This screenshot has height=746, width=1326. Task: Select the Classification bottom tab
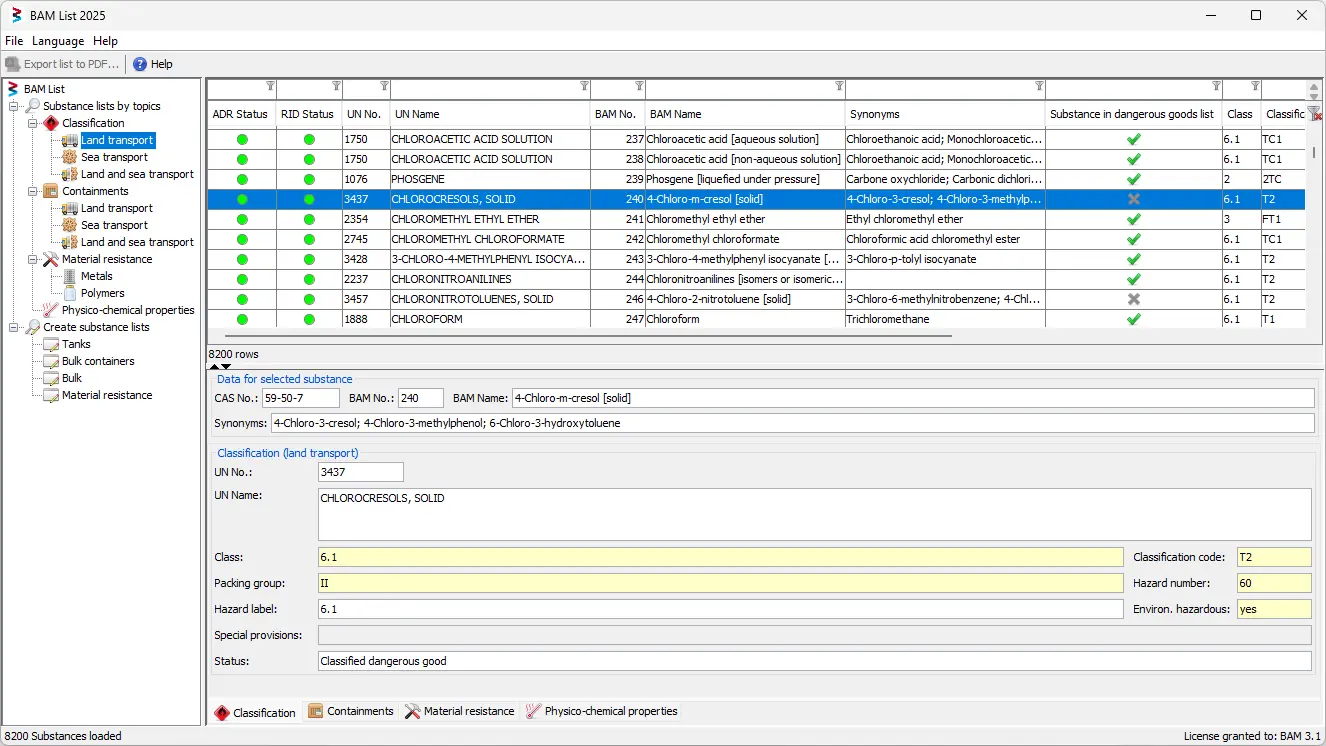coord(255,712)
